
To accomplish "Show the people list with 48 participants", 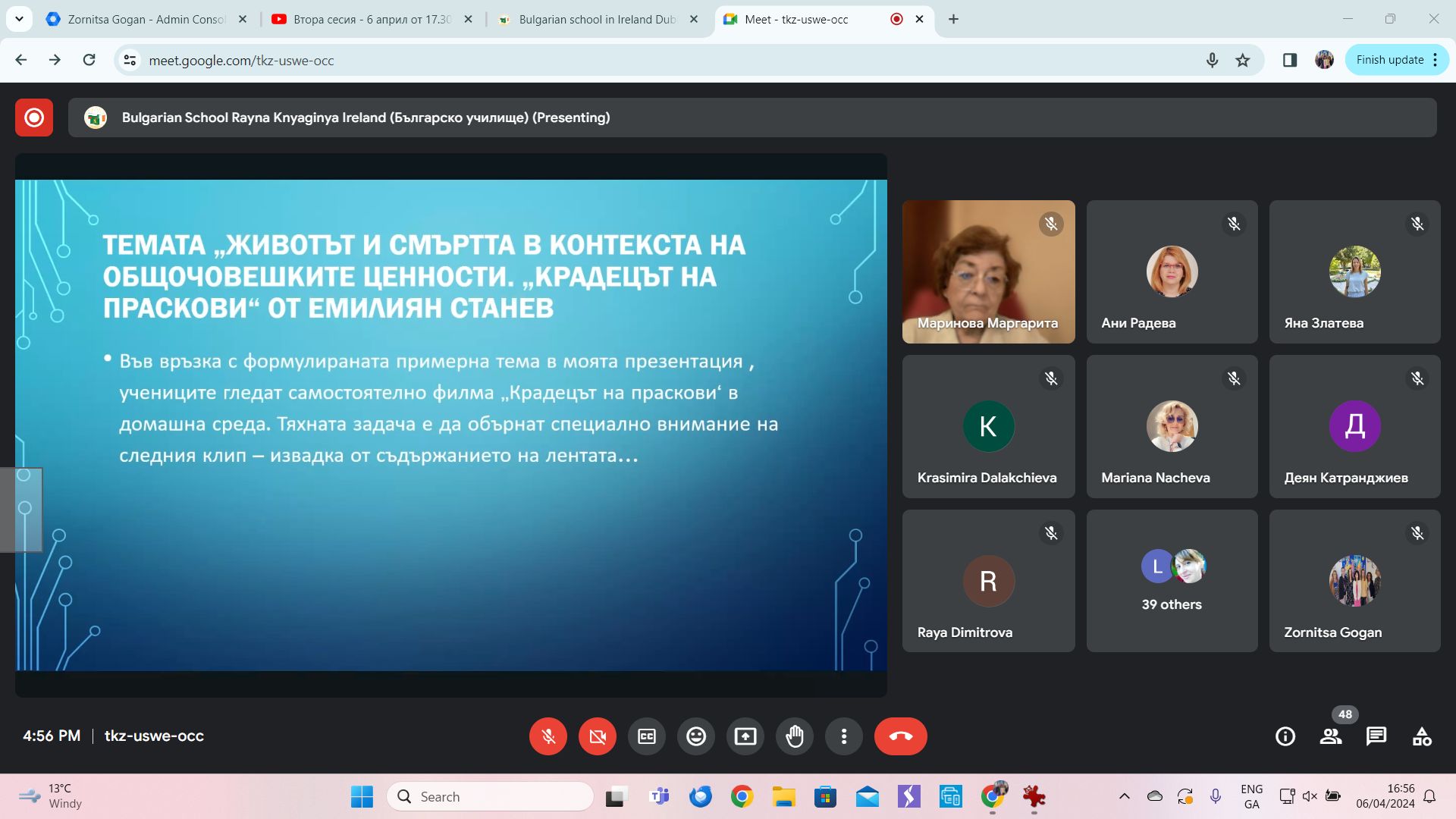I will click(1330, 736).
